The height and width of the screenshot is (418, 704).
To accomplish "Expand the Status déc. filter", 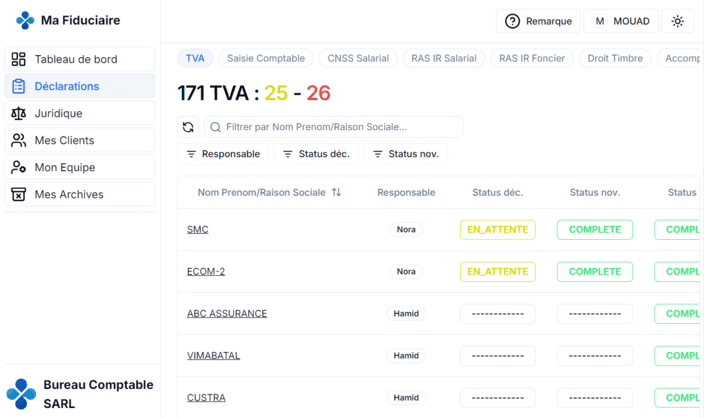I will (316, 154).
